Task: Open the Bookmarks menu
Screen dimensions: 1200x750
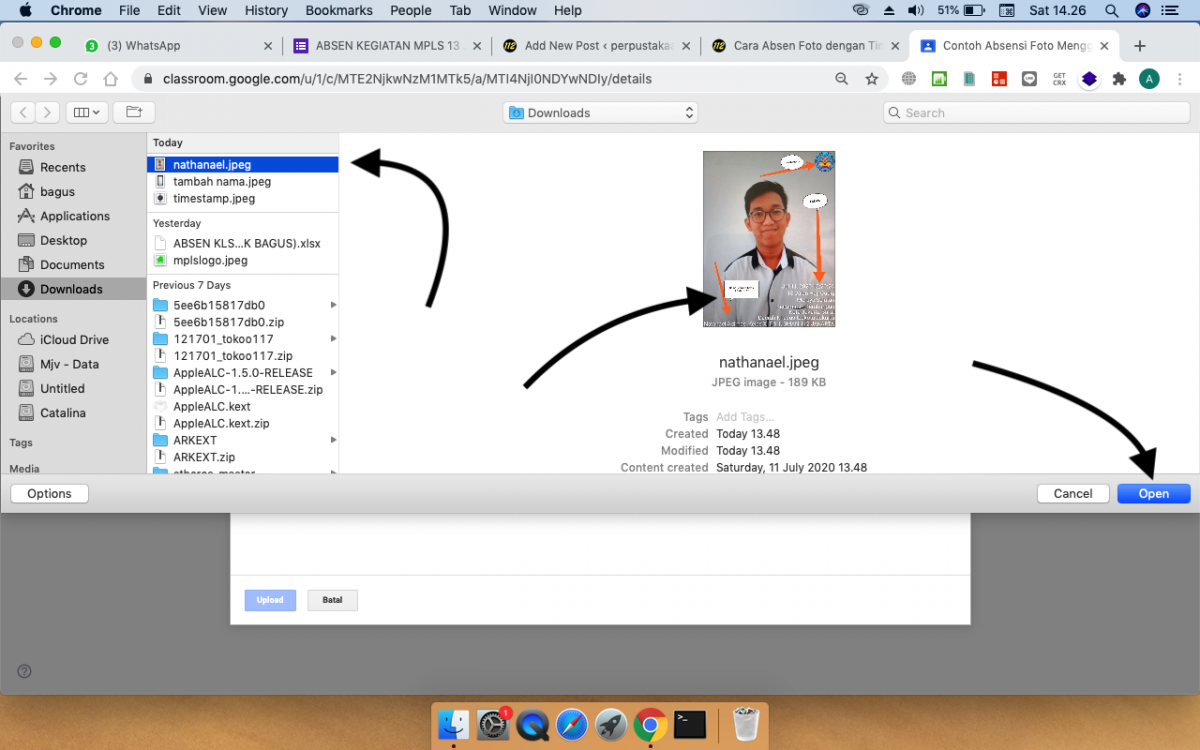Action: 338,11
